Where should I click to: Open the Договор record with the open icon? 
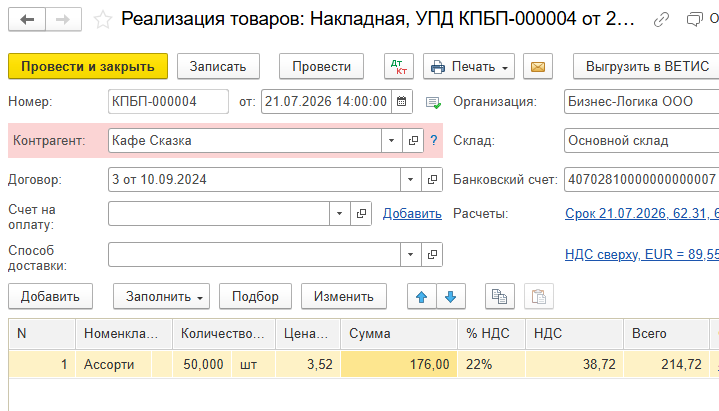coord(432,179)
